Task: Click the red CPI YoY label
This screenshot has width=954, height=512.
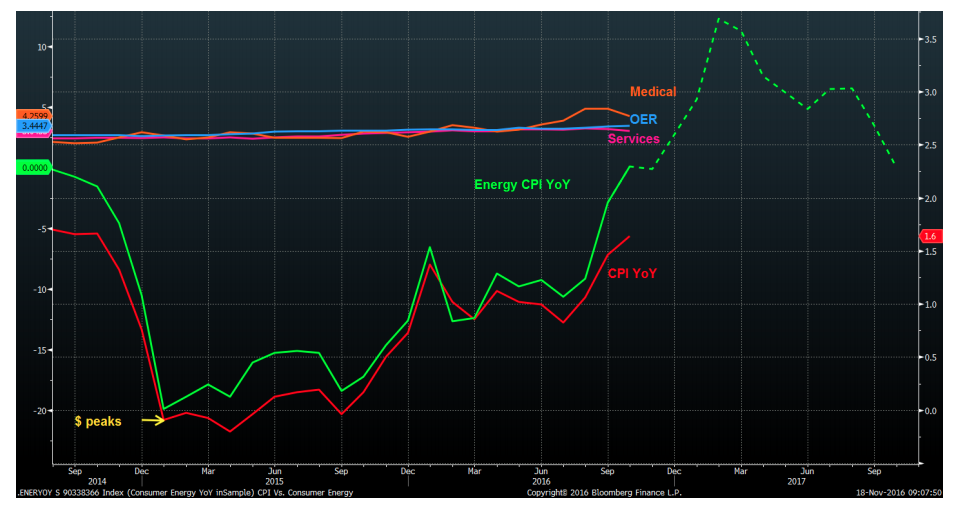Action: click(x=632, y=273)
